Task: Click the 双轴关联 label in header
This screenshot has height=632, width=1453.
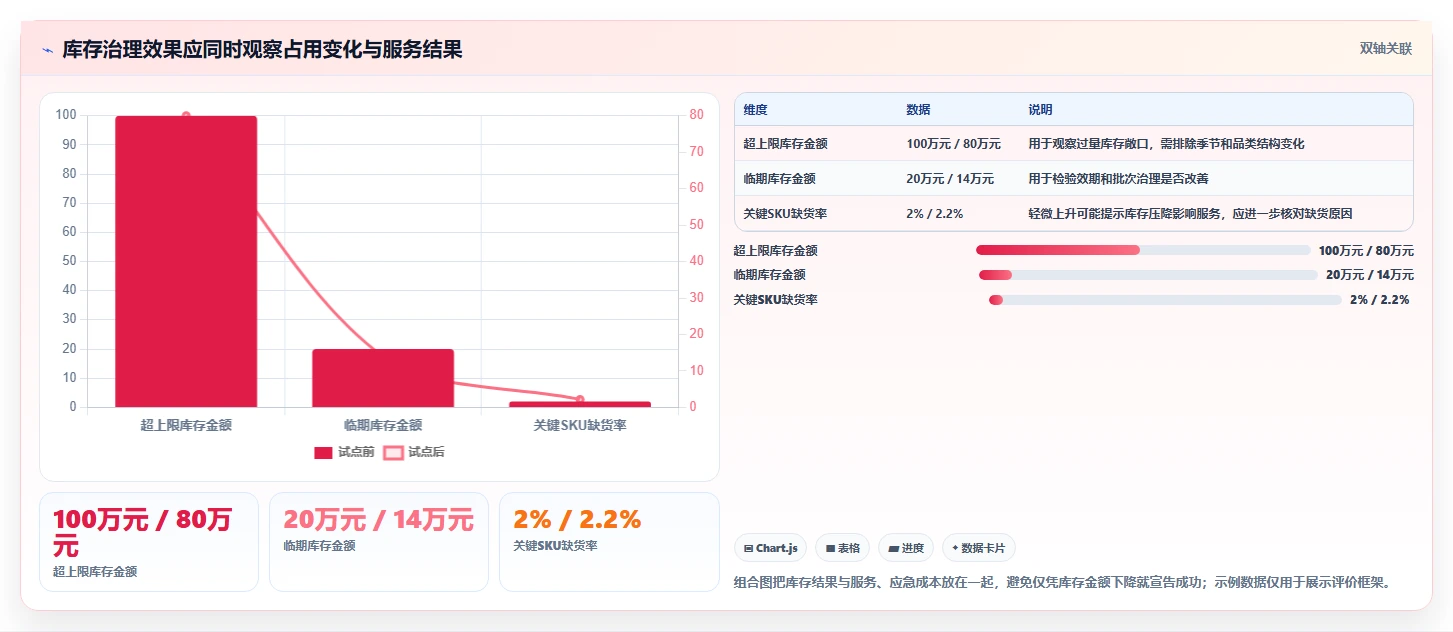Action: (1386, 49)
